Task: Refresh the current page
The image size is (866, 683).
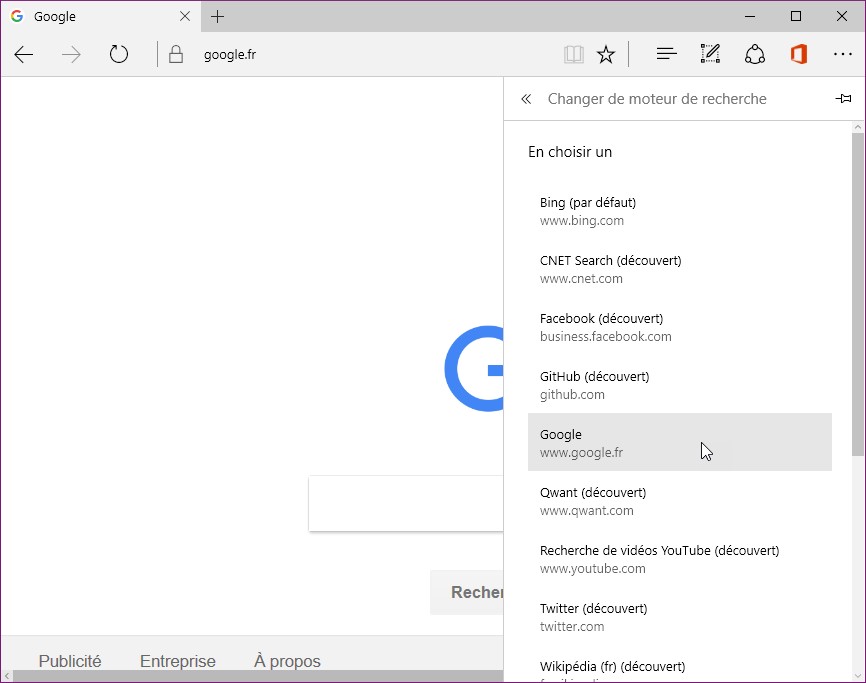Action: (119, 55)
